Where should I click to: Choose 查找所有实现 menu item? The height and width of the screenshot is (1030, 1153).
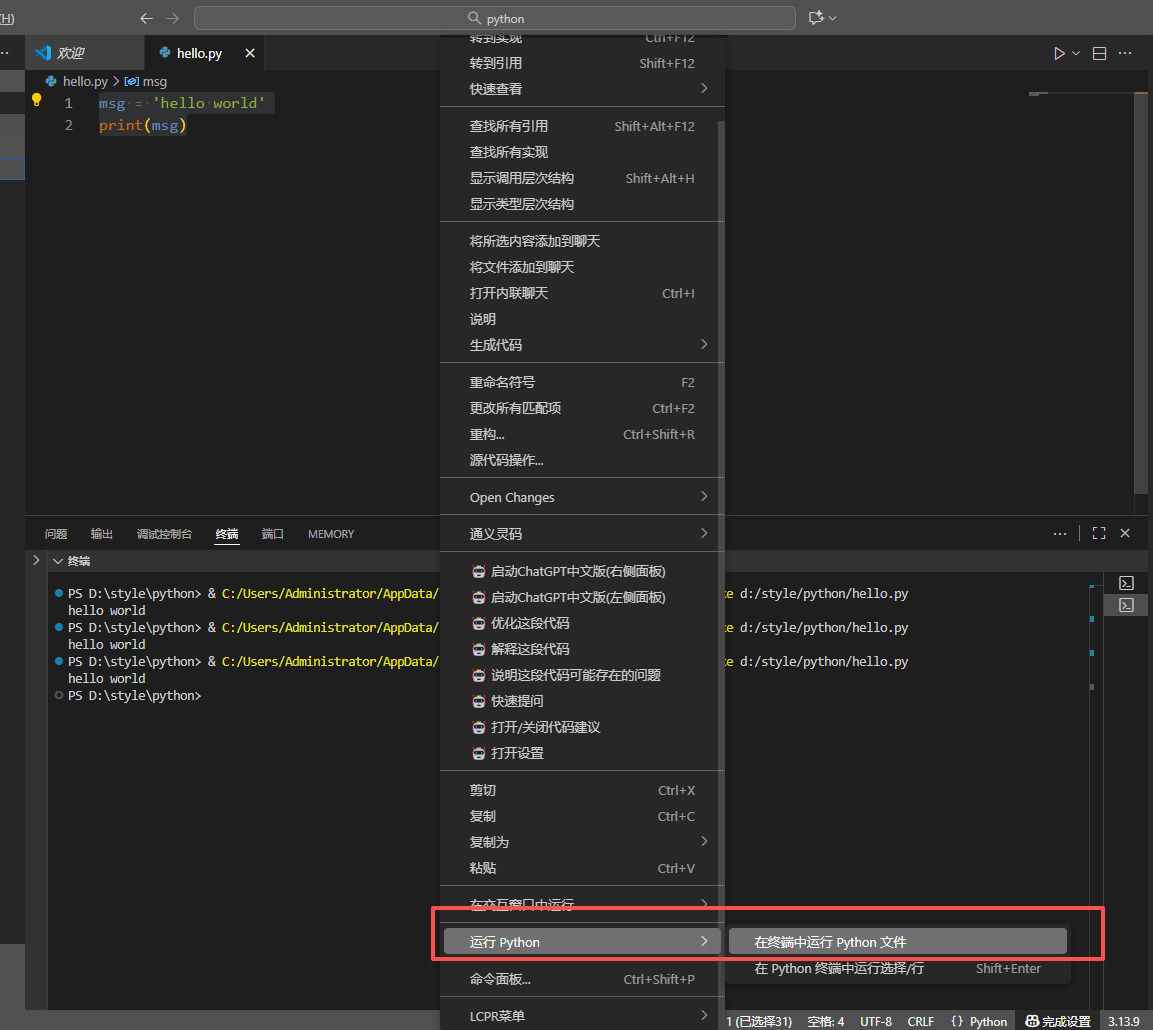click(x=582, y=152)
